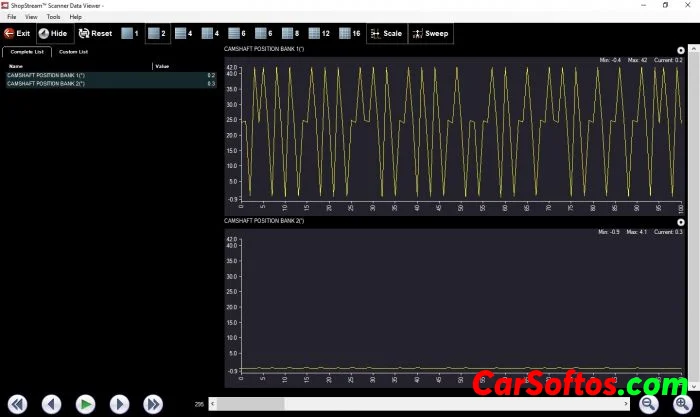Image resolution: width=700 pixels, height=417 pixels.
Task: Hide the data list panel
Action: [x=53, y=33]
